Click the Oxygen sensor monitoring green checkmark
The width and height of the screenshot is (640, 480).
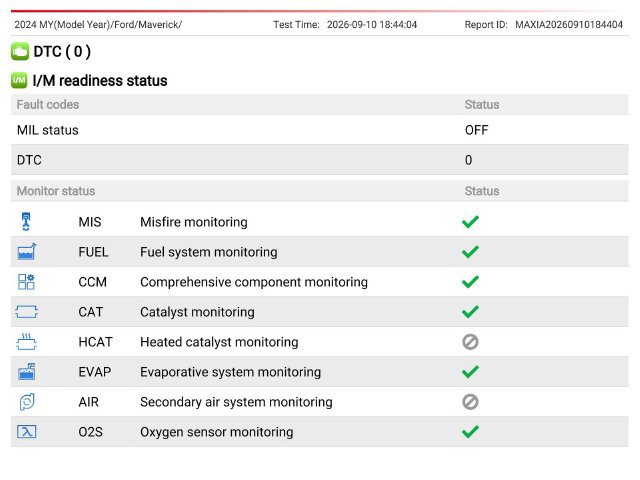[470, 431]
